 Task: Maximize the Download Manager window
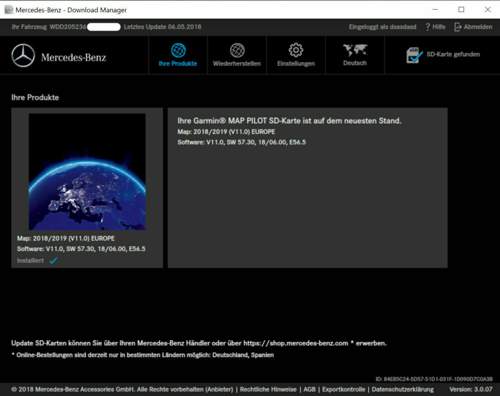461,10
